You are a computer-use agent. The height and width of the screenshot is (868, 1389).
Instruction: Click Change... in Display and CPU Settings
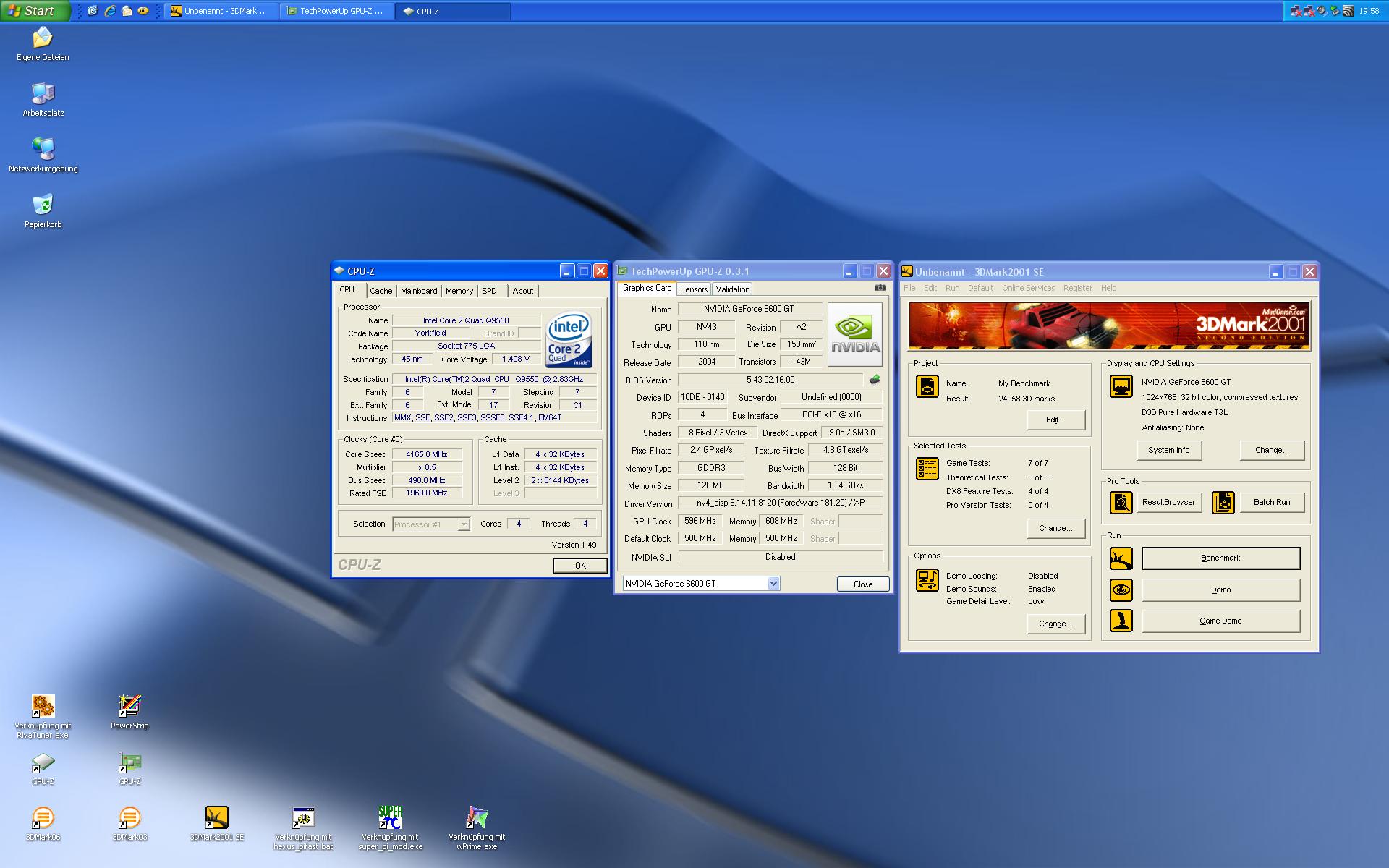1272,450
